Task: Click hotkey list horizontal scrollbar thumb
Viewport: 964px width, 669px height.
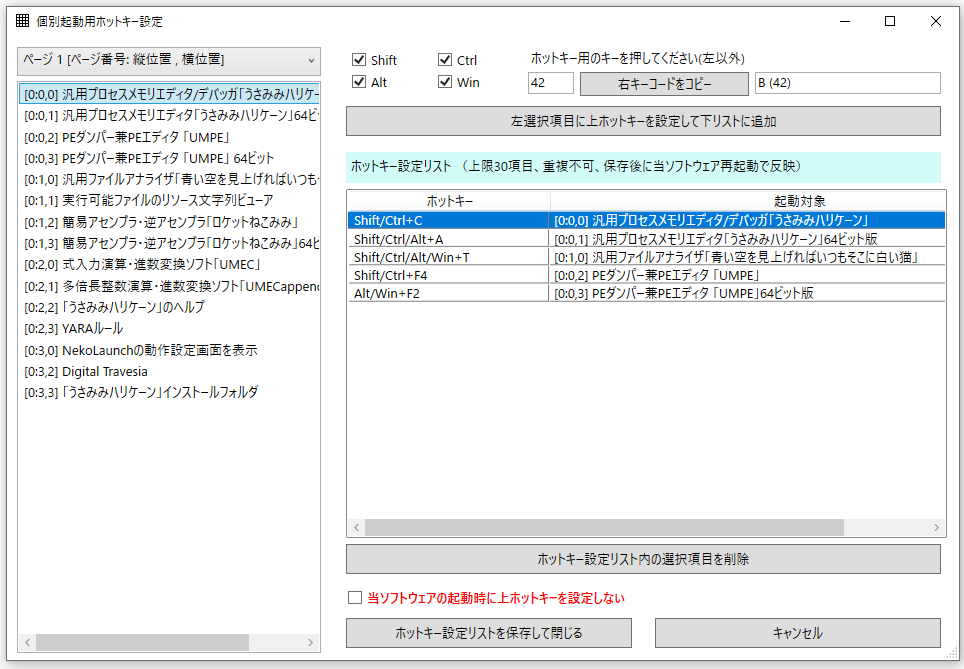Action: pos(604,527)
